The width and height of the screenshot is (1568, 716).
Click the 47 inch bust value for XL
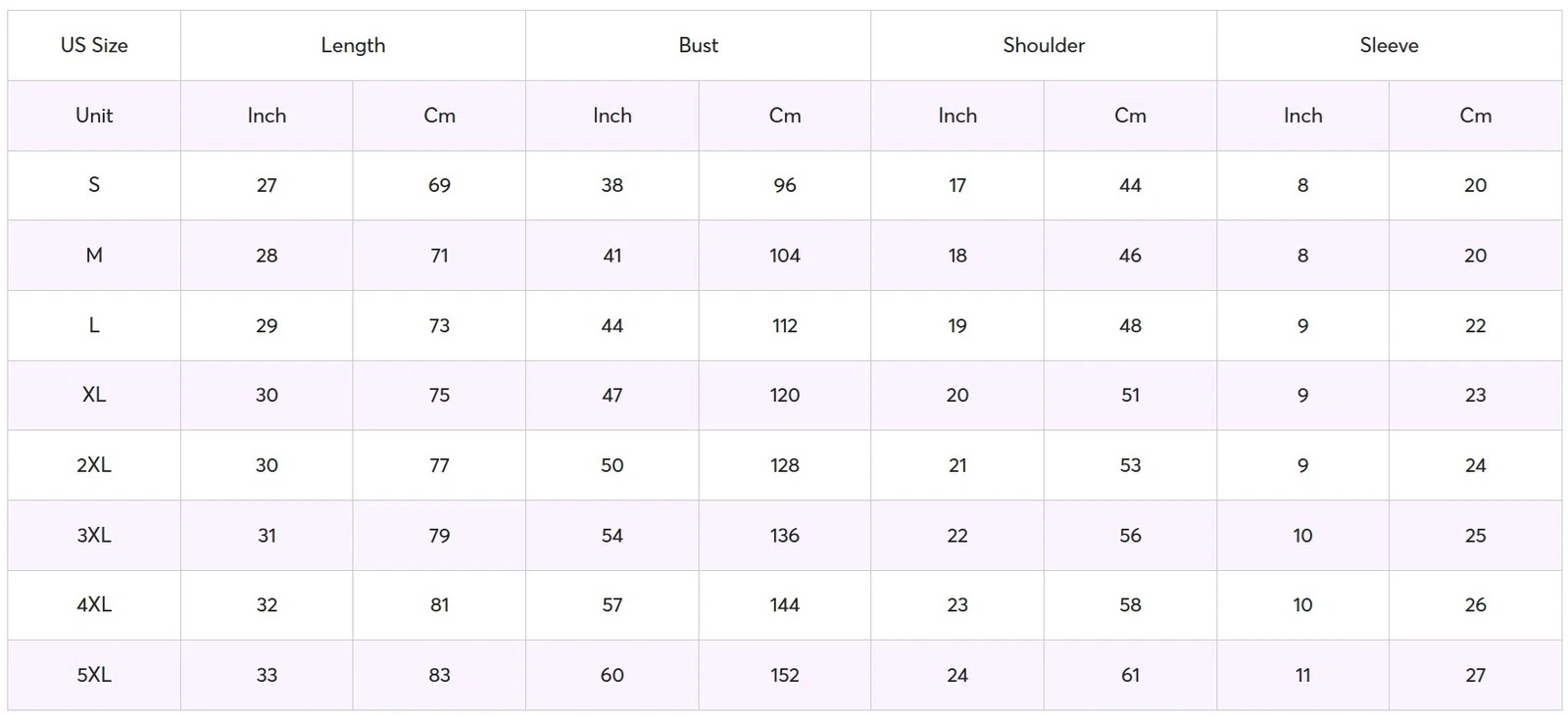click(612, 395)
